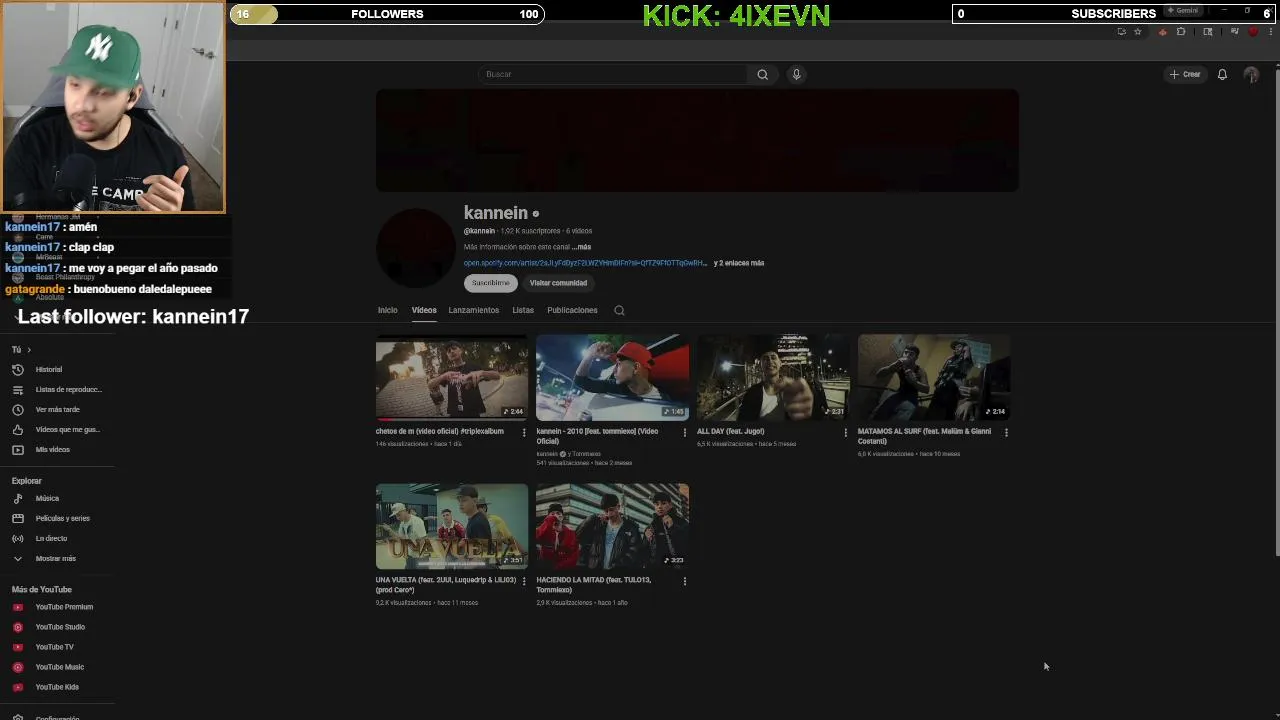1280x720 pixels.
Task: Open 'HACIENDO LA MITAD' video thumbnail
Action: coord(612,526)
